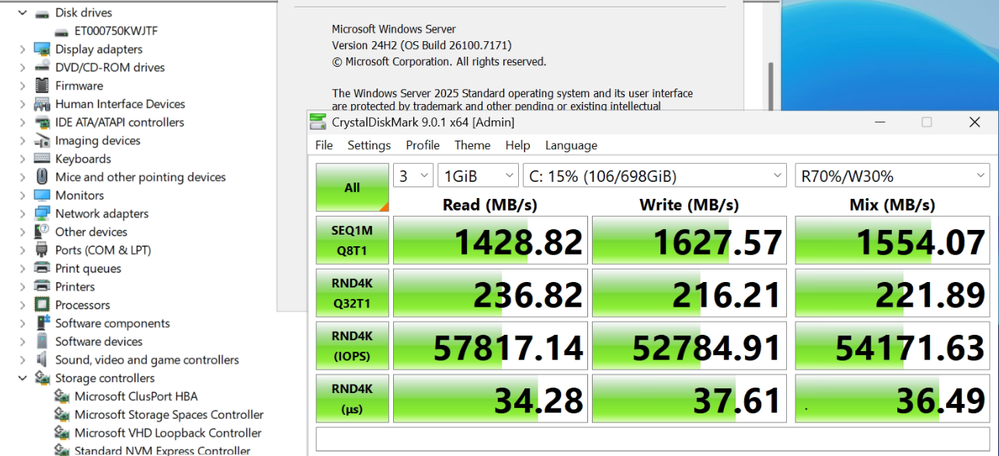
Task: Collapse the Disk drives tree node
Action: pyautogui.click(x=22, y=13)
